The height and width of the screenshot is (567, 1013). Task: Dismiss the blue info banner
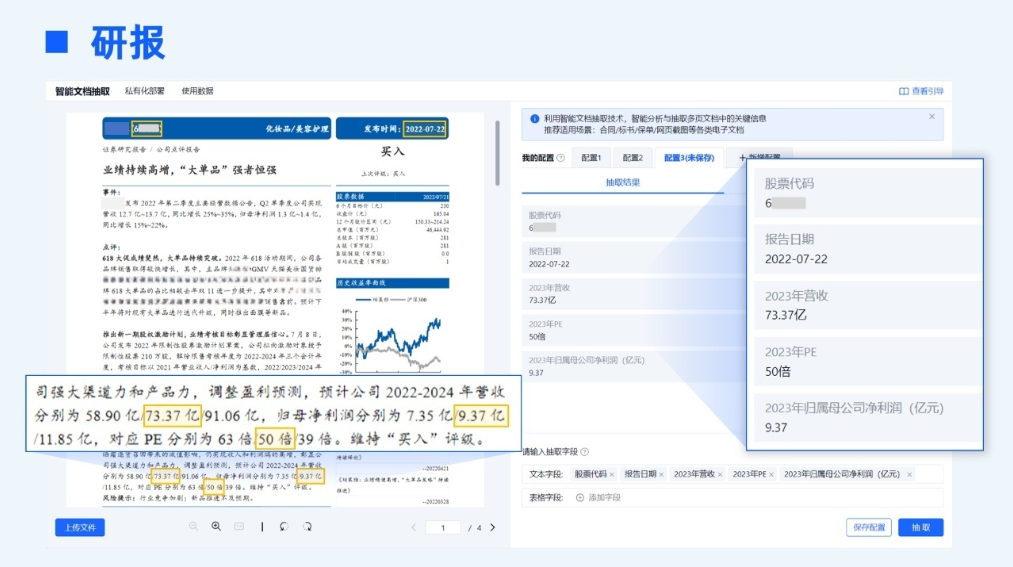(x=932, y=117)
